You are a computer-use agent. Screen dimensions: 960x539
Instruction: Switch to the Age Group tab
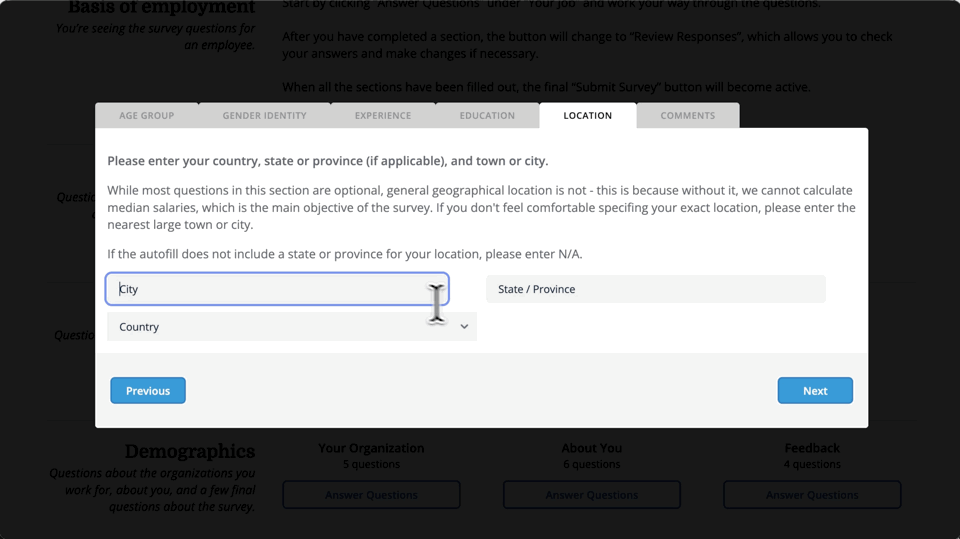tap(147, 116)
